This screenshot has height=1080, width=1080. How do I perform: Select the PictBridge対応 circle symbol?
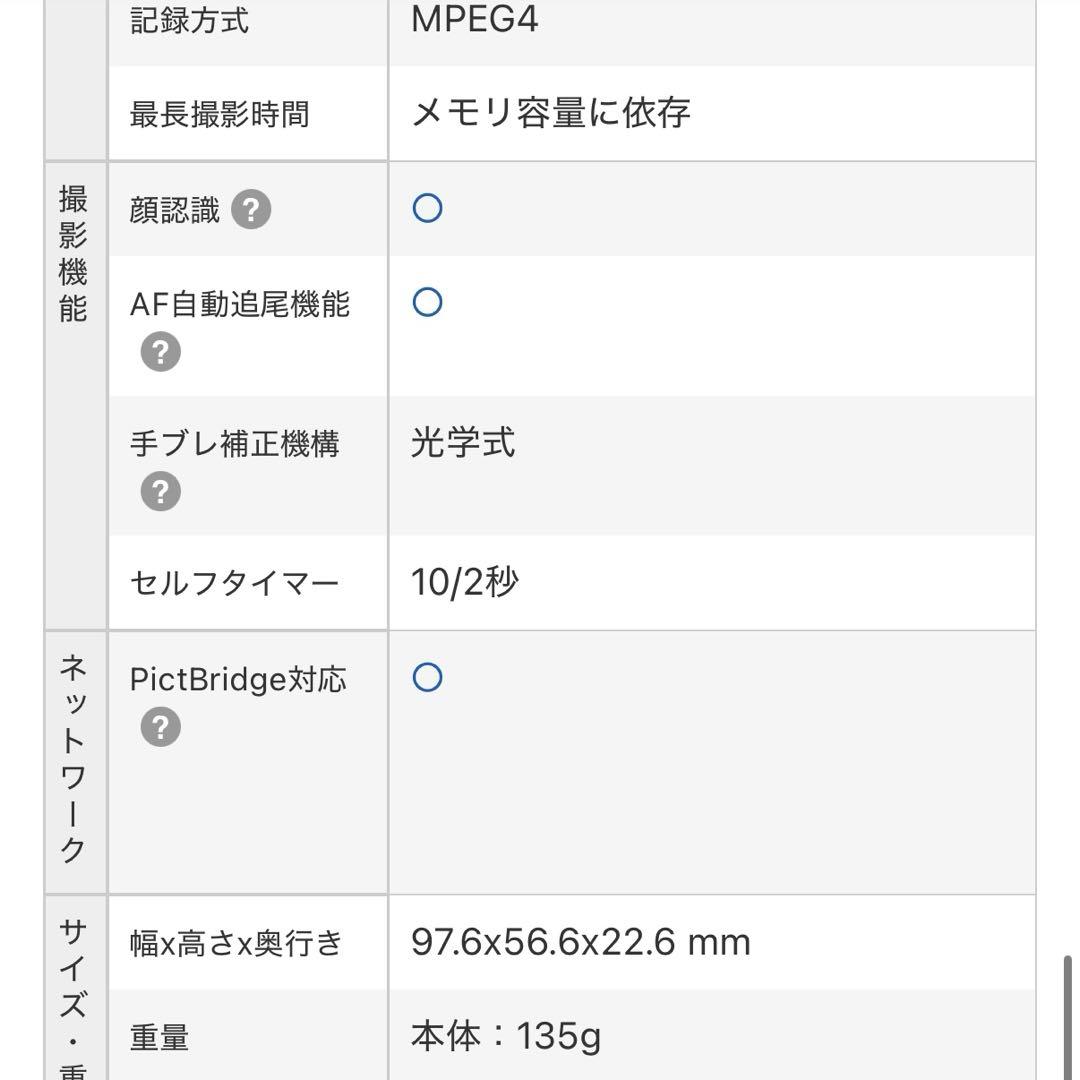point(426,677)
